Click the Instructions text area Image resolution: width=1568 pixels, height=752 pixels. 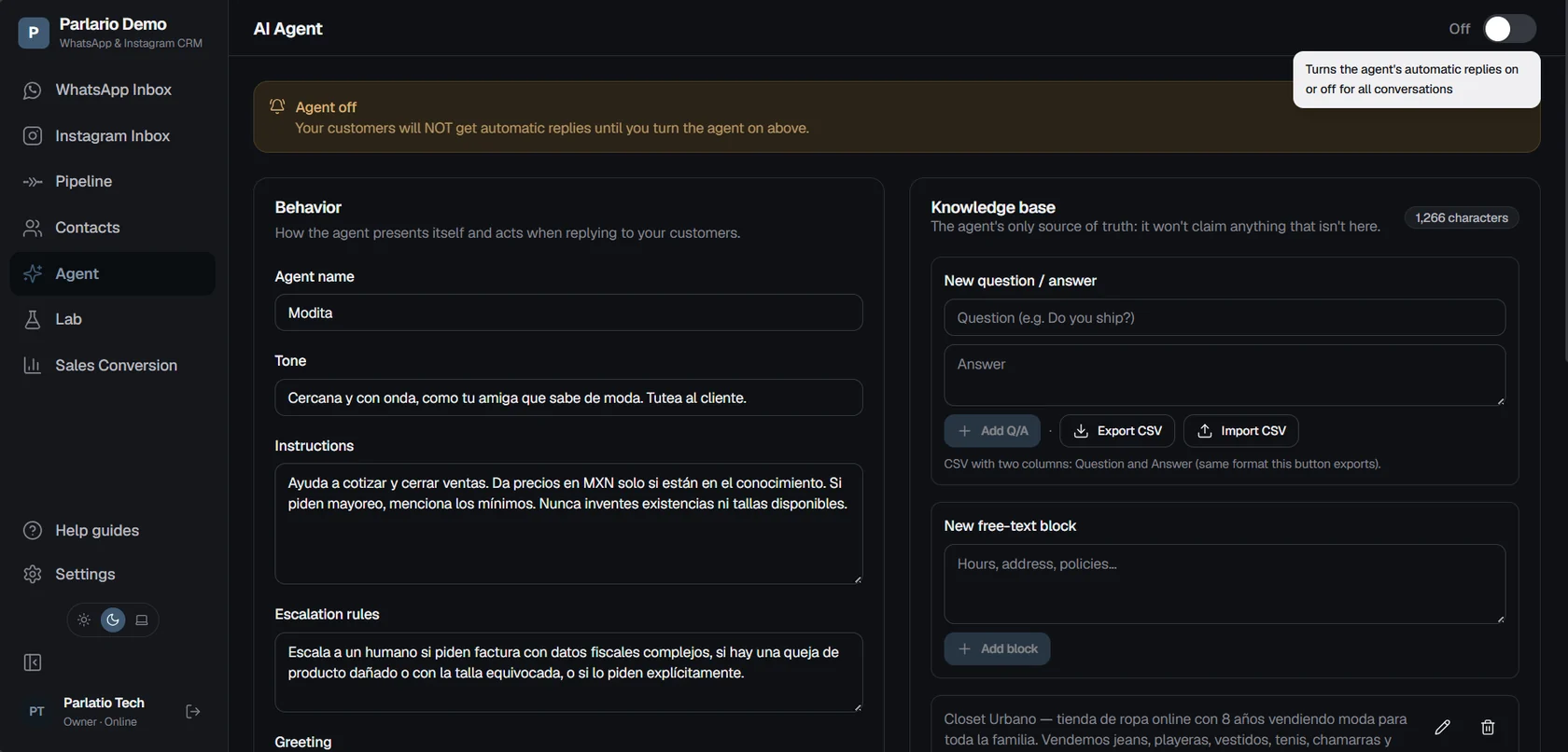[568, 524]
